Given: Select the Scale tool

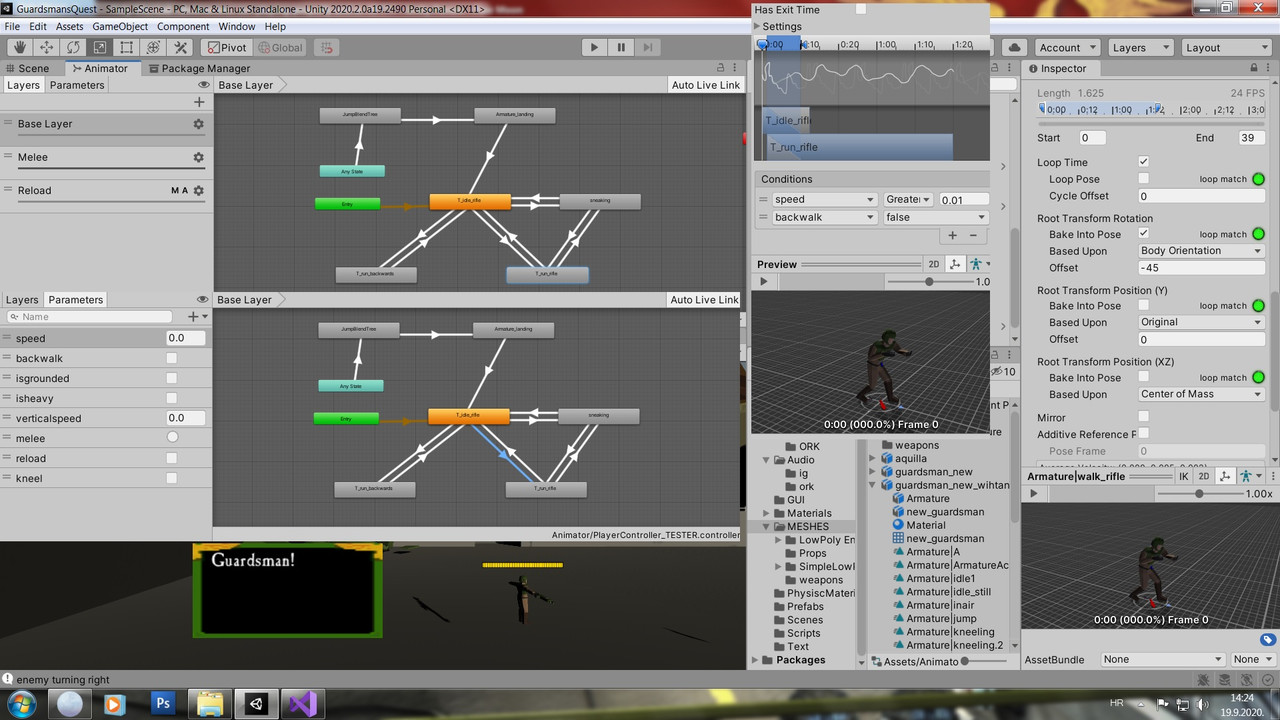Looking at the screenshot, I should 100,47.
